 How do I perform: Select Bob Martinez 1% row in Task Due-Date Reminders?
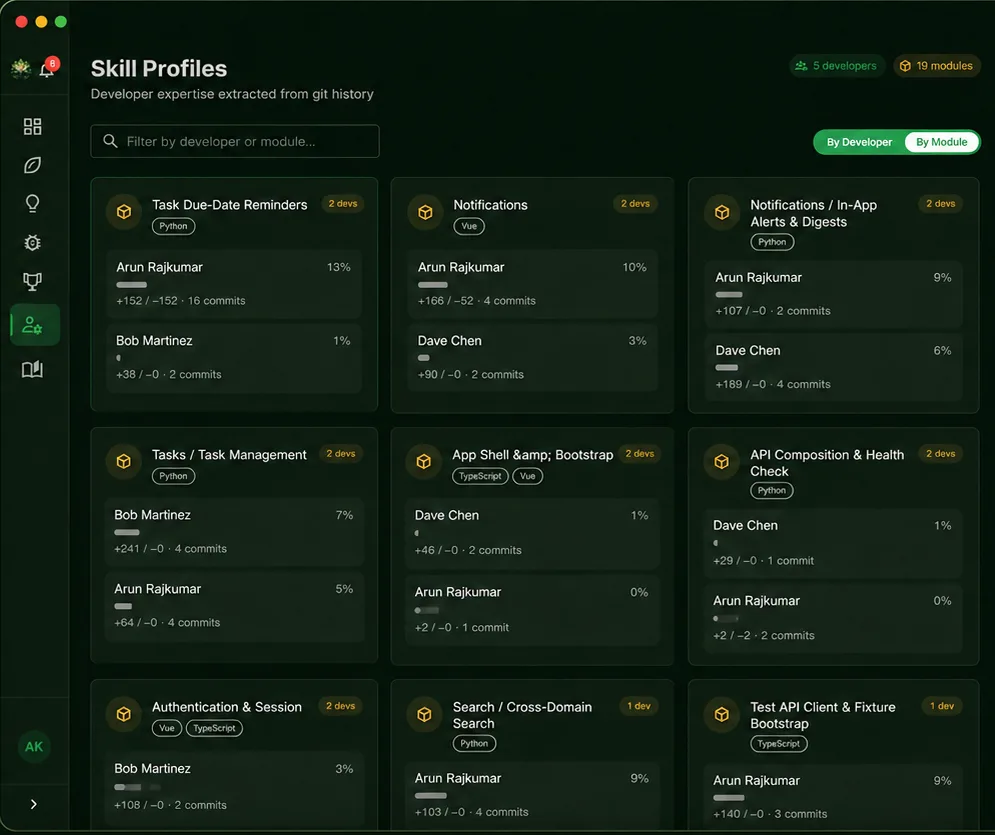click(234, 358)
